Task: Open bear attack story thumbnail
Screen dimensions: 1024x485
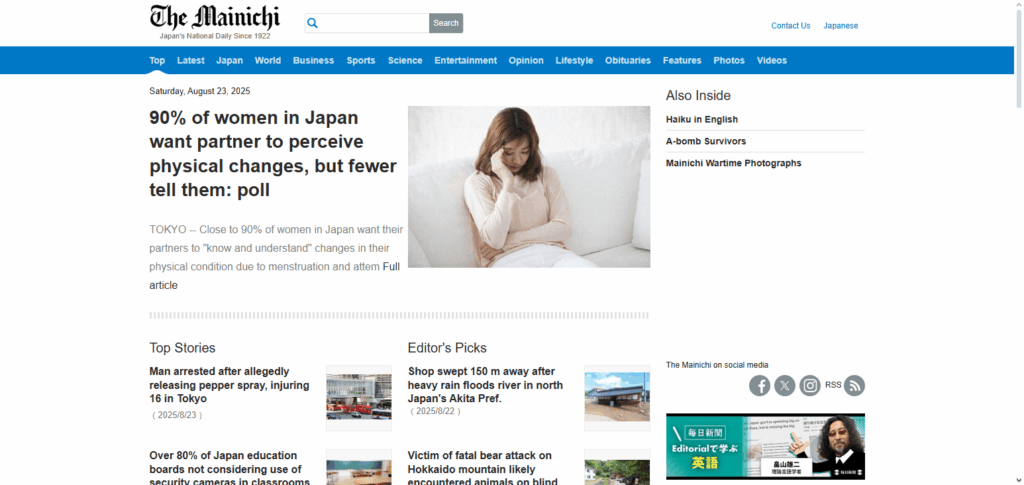Action: (617, 467)
